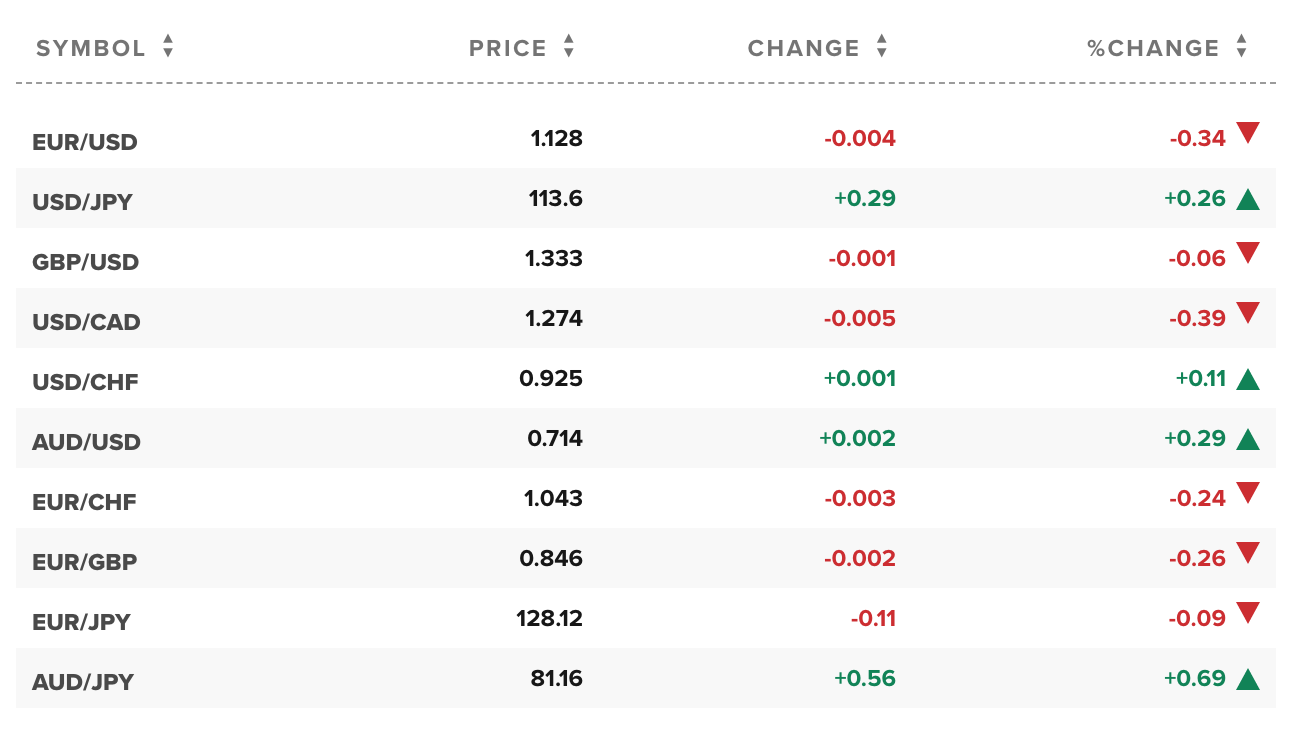The width and height of the screenshot is (1302, 752).
Task: Select the GBP/USD change value -0.001
Action: point(862,259)
